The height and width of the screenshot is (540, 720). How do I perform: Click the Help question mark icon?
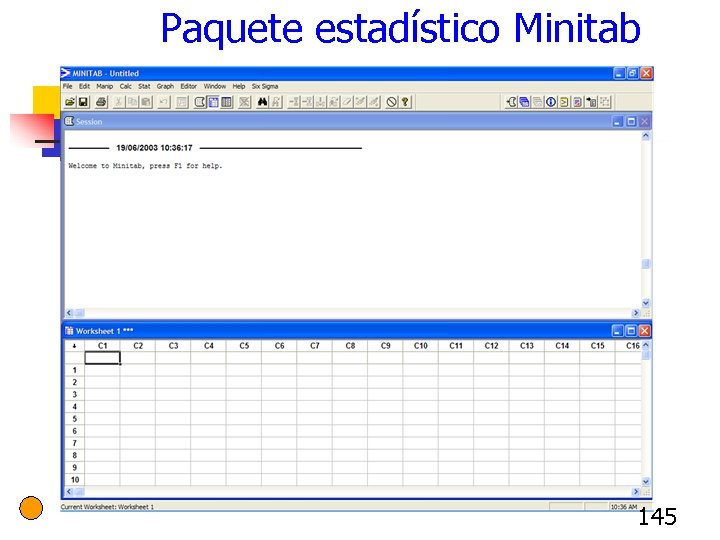[x=405, y=102]
